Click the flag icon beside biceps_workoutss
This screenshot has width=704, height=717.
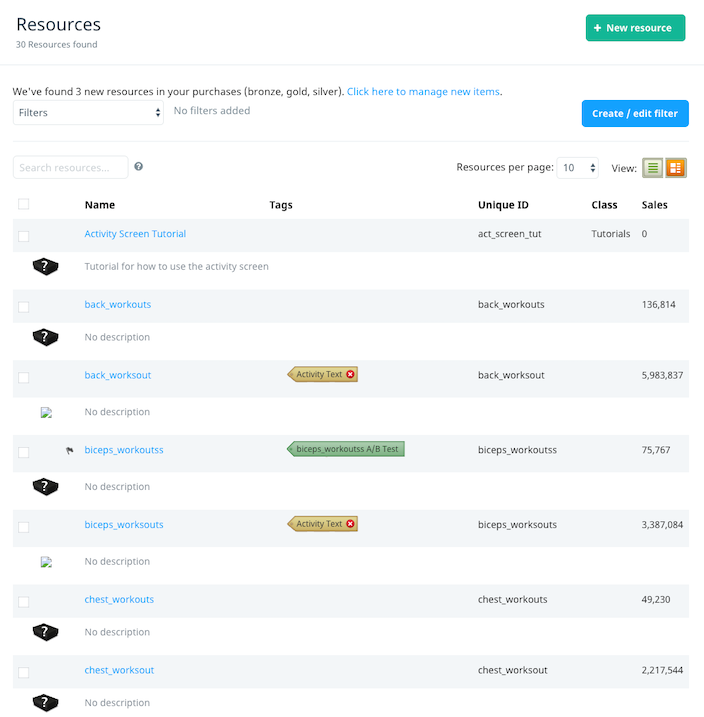(x=69, y=450)
